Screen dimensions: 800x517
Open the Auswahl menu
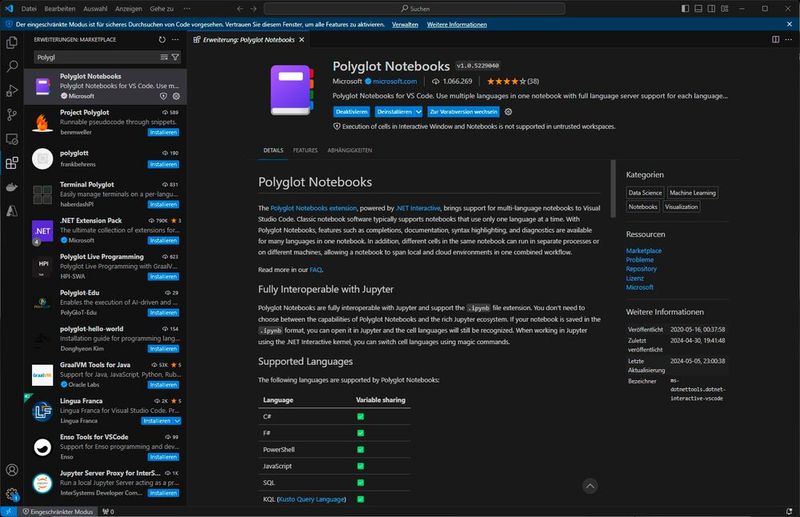pyautogui.click(x=95, y=9)
